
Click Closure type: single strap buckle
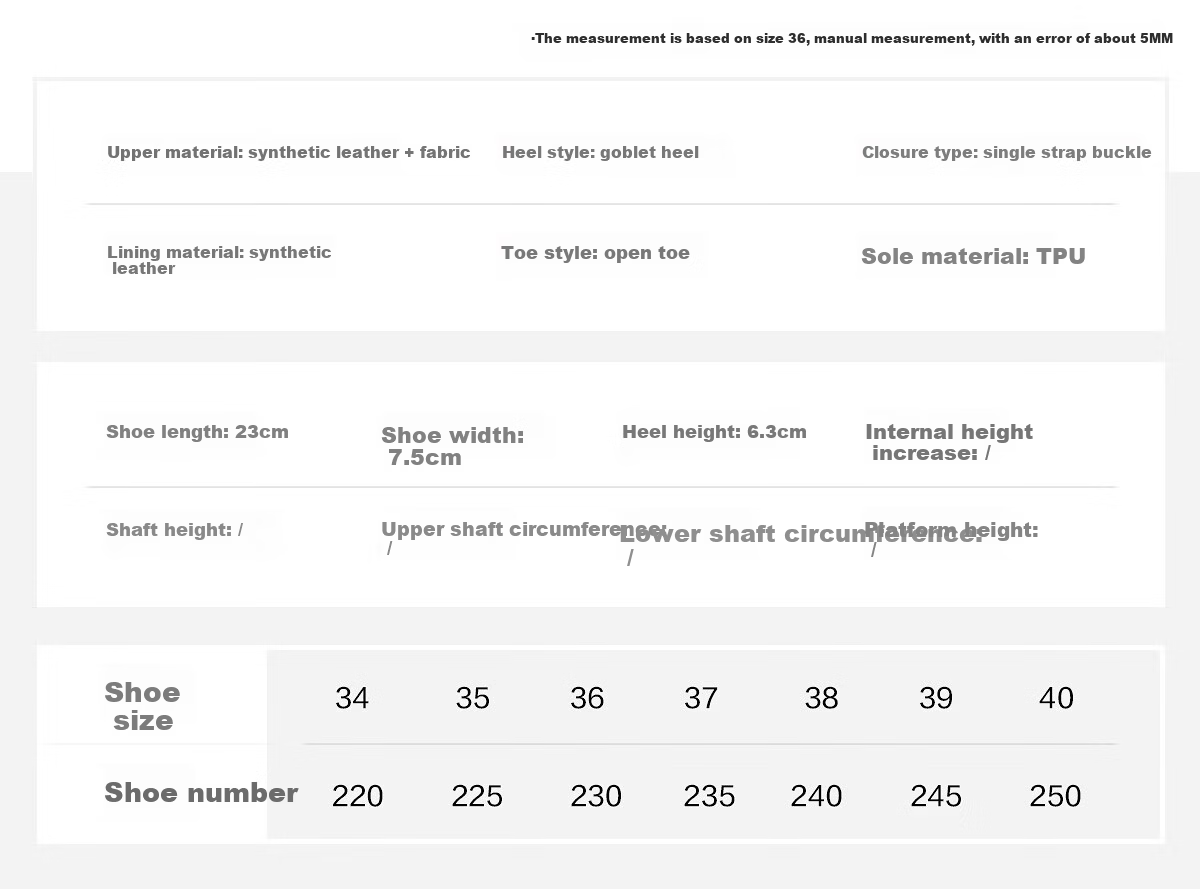pyautogui.click(x=1006, y=153)
